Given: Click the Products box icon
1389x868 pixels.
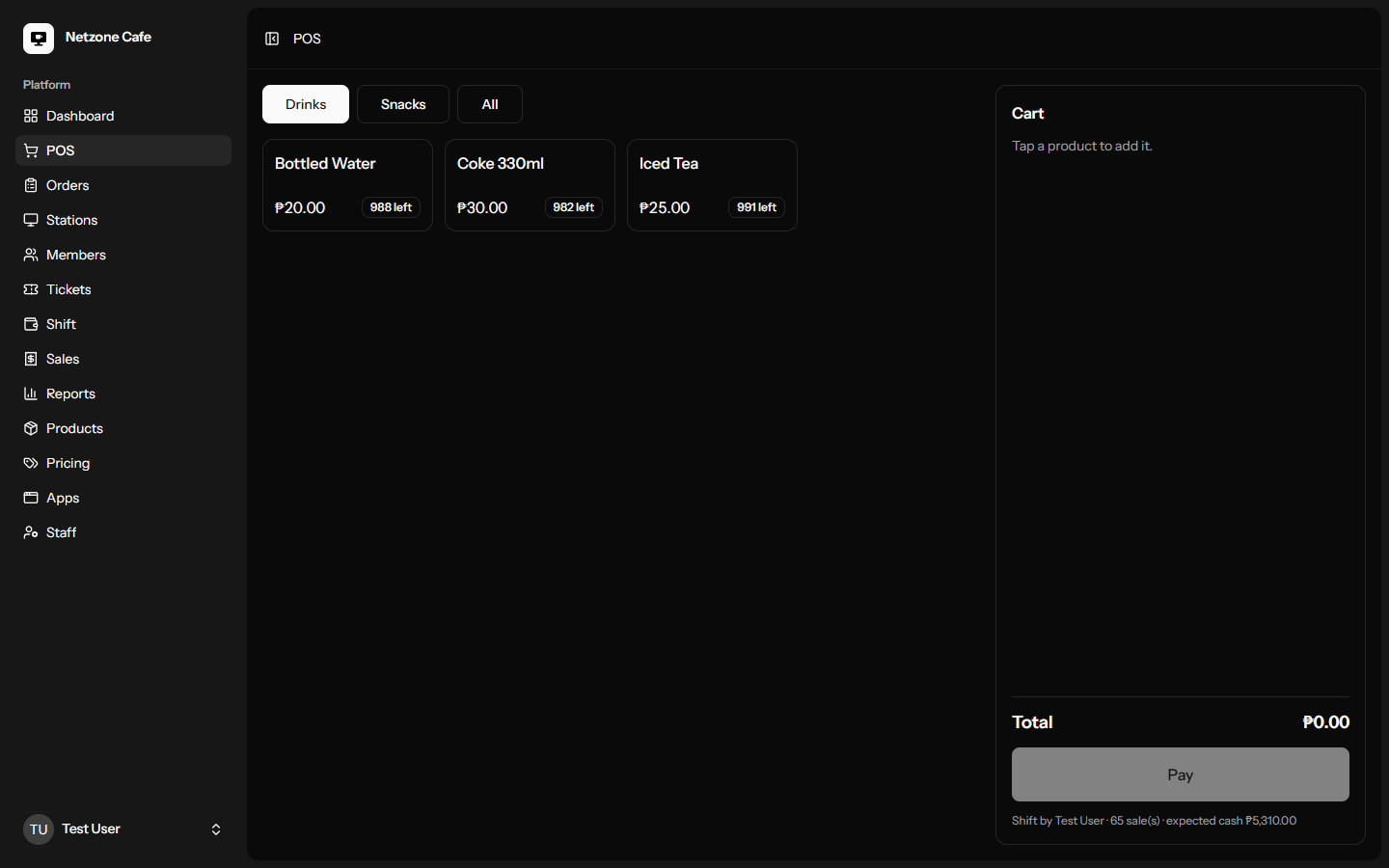Looking at the screenshot, I should point(31,428).
